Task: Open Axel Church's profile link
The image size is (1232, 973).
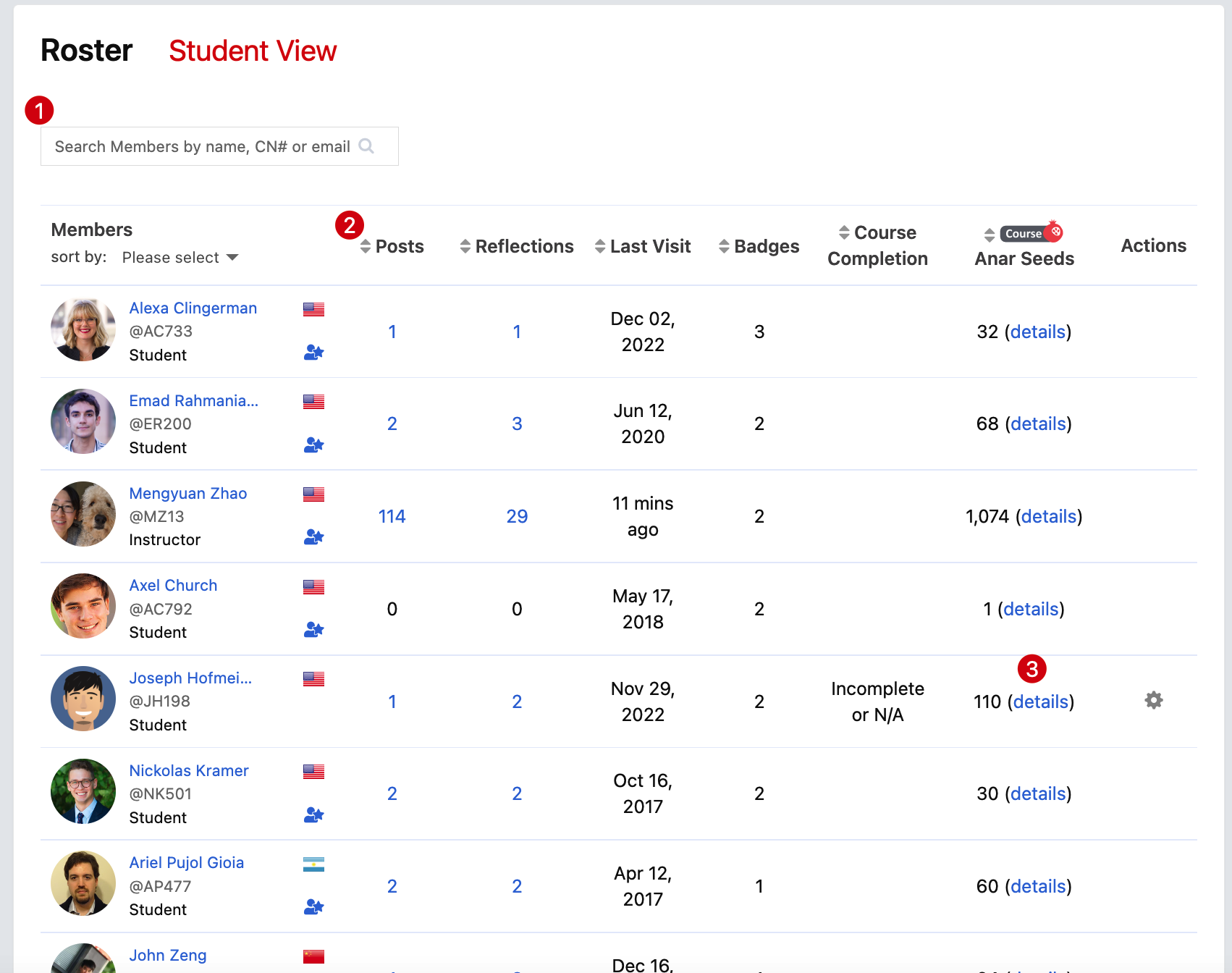Action: coord(173,585)
